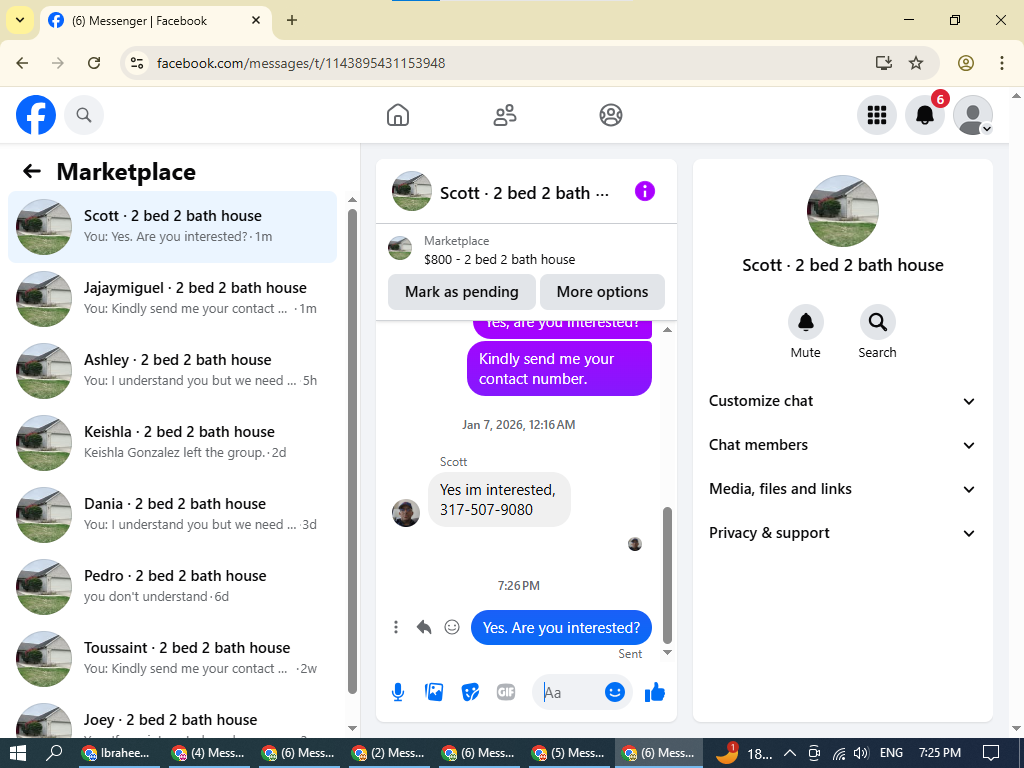Image resolution: width=1024 pixels, height=768 pixels.
Task: Open the emoji picker in message box
Action: coord(615,692)
